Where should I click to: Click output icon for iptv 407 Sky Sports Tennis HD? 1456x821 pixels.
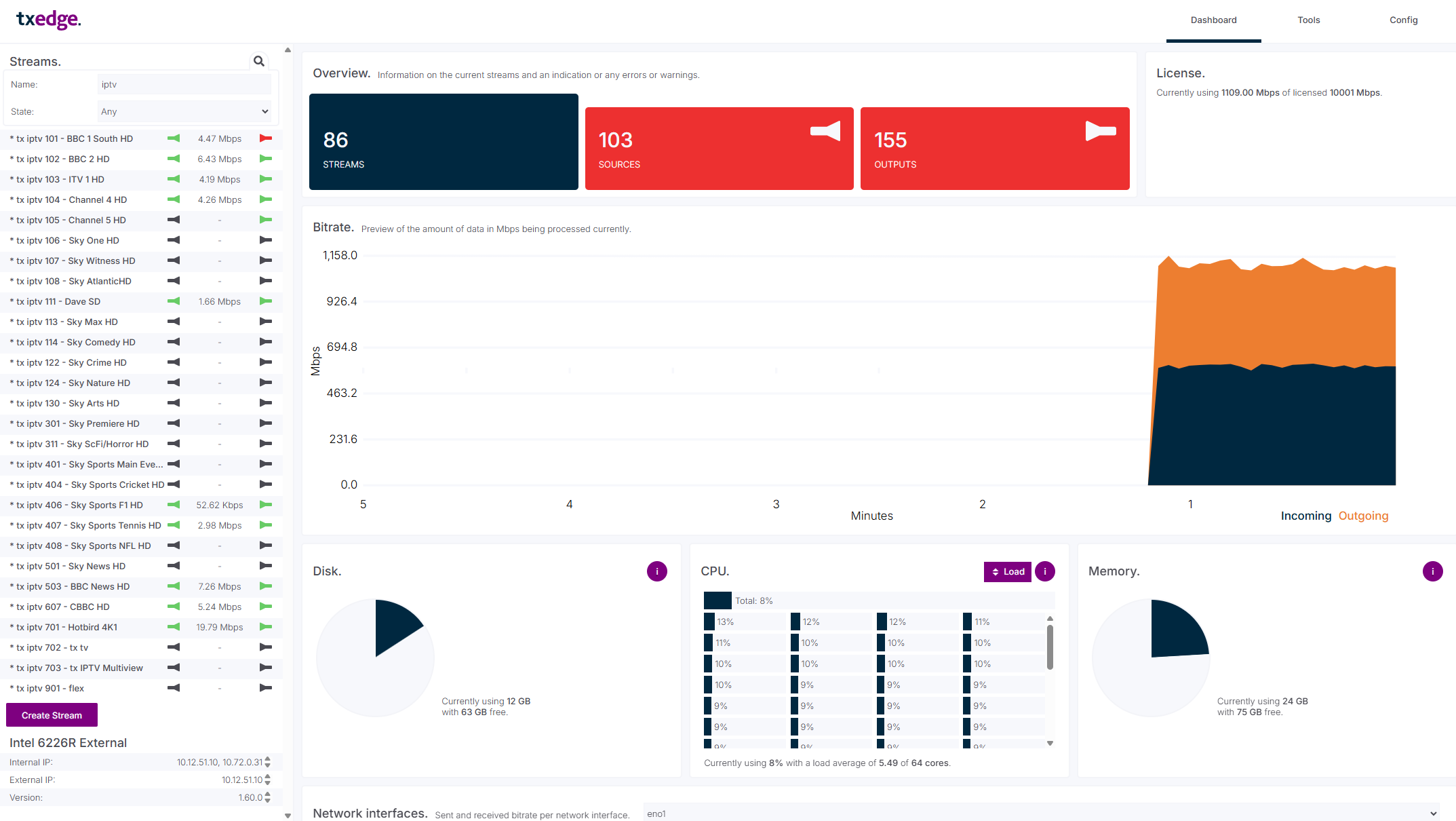click(x=266, y=525)
